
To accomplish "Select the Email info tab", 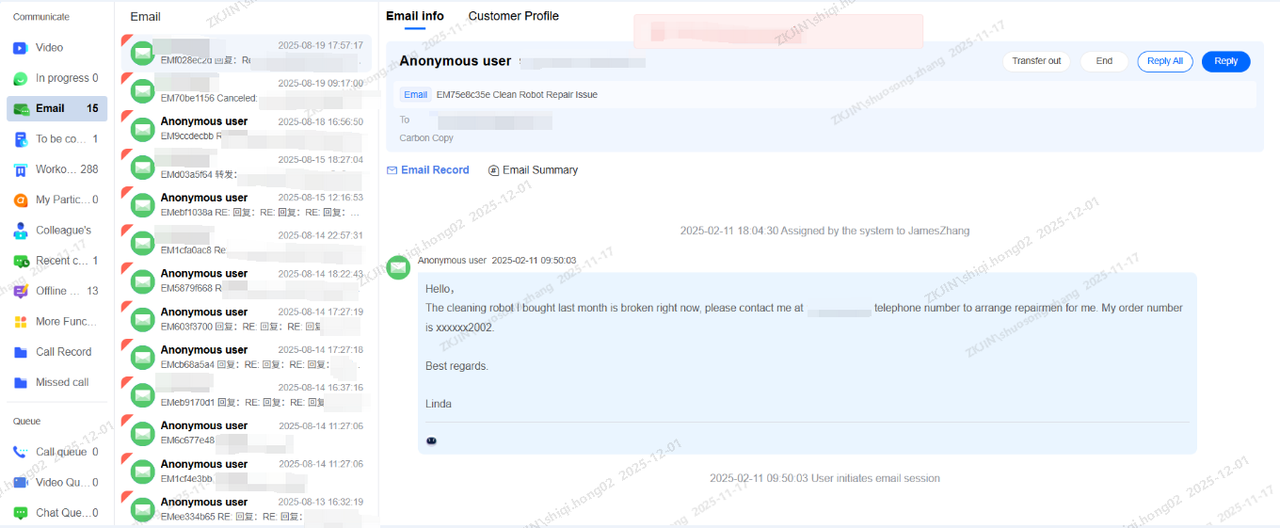I will (x=415, y=16).
